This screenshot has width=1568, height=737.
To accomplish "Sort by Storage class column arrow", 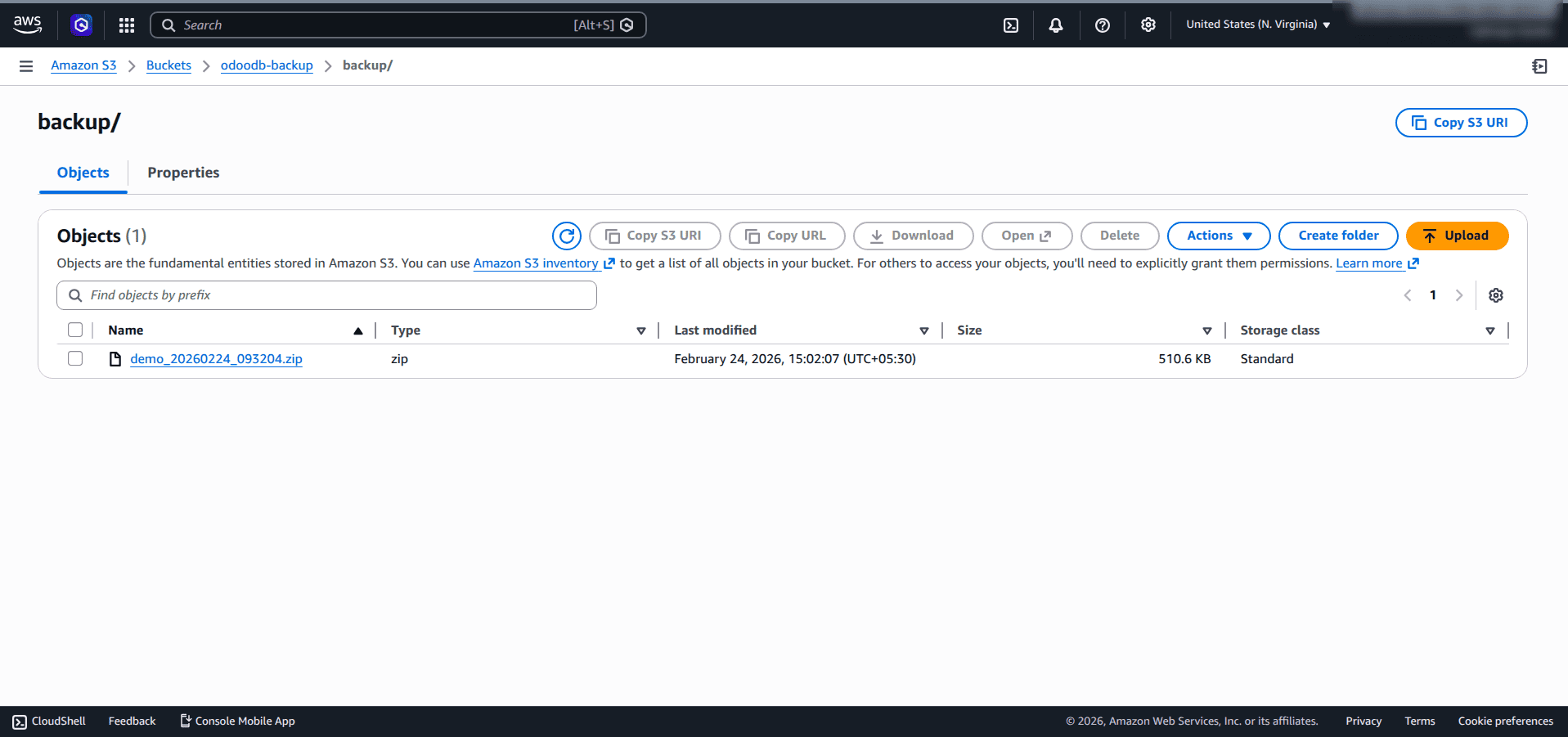I will coord(1490,330).
